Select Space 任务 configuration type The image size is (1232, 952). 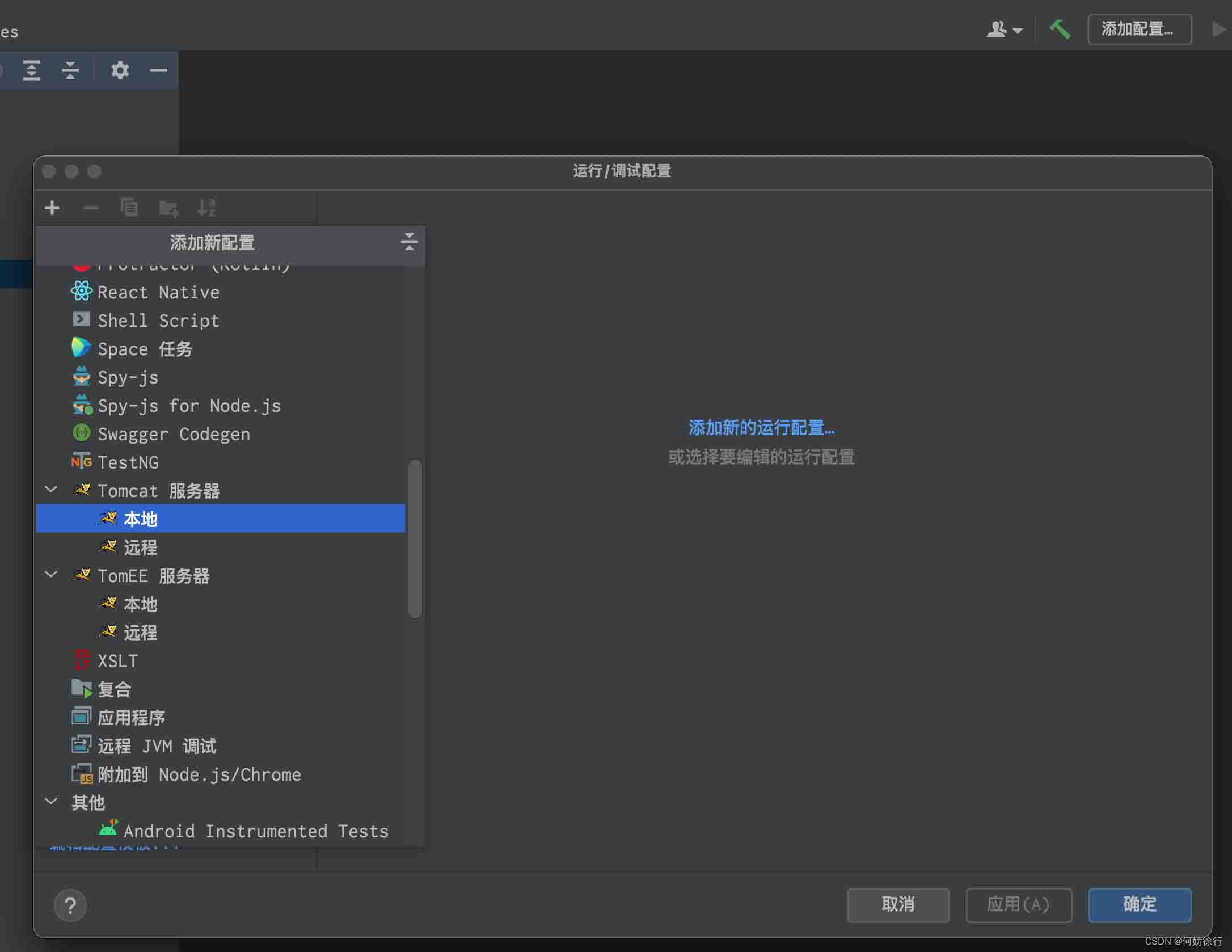pos(221,348)
